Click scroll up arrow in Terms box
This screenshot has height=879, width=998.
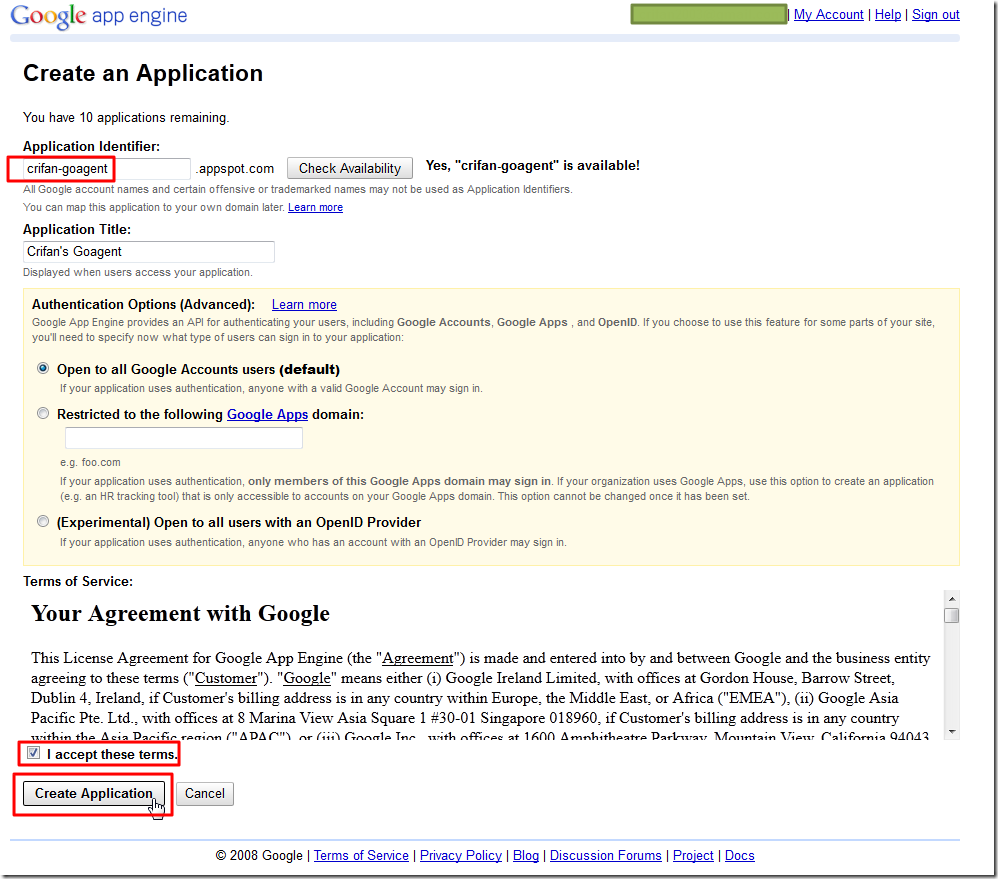pyautogui.click(x=951, y=597)
